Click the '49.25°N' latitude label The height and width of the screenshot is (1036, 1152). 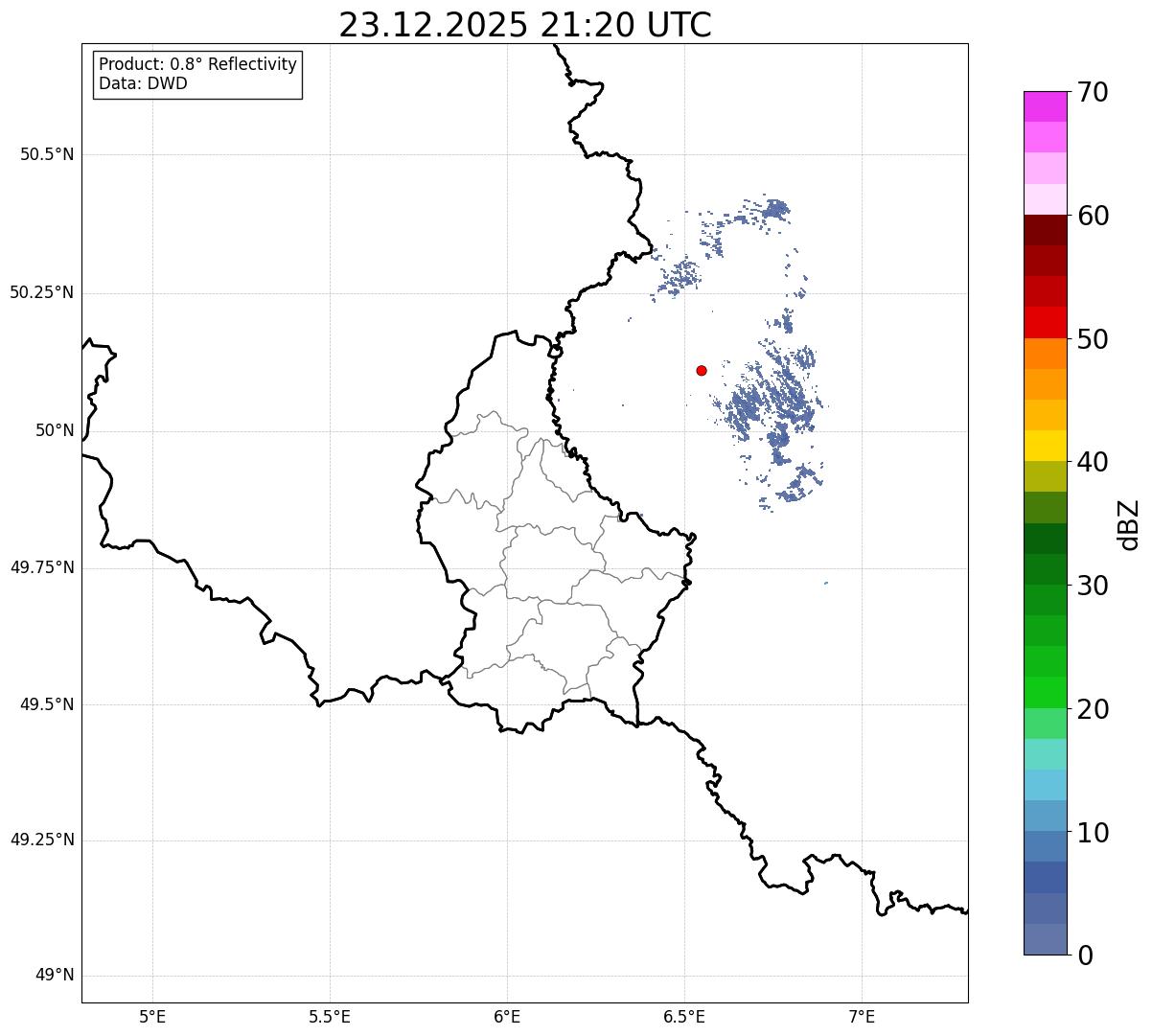click(42, 840)
